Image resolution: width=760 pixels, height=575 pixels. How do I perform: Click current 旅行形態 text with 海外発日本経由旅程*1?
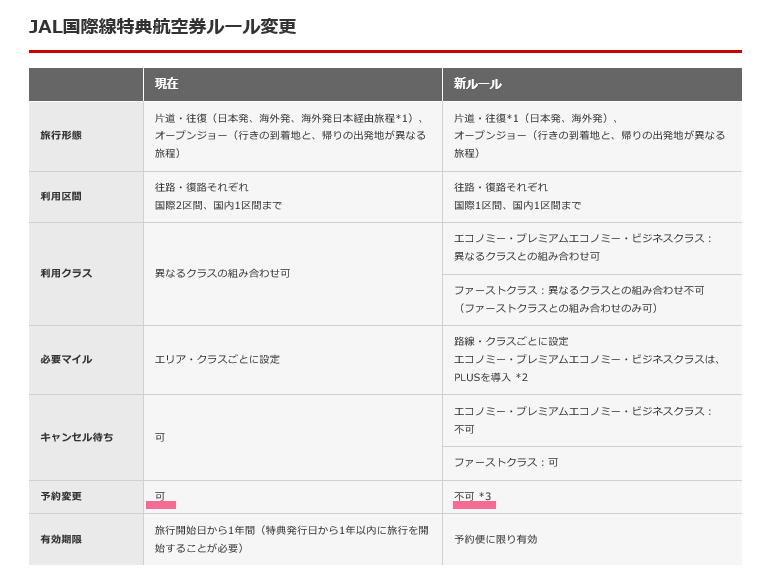(289, 118)
